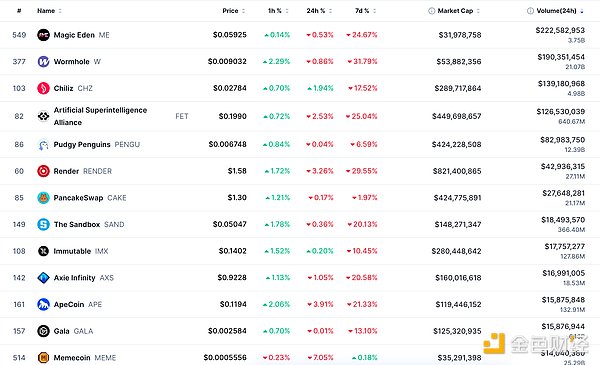Image resolution: width=600 pixels, height=365 pixels.
Task: Click Render market cap $821,400,865
Action: [457, 171]
